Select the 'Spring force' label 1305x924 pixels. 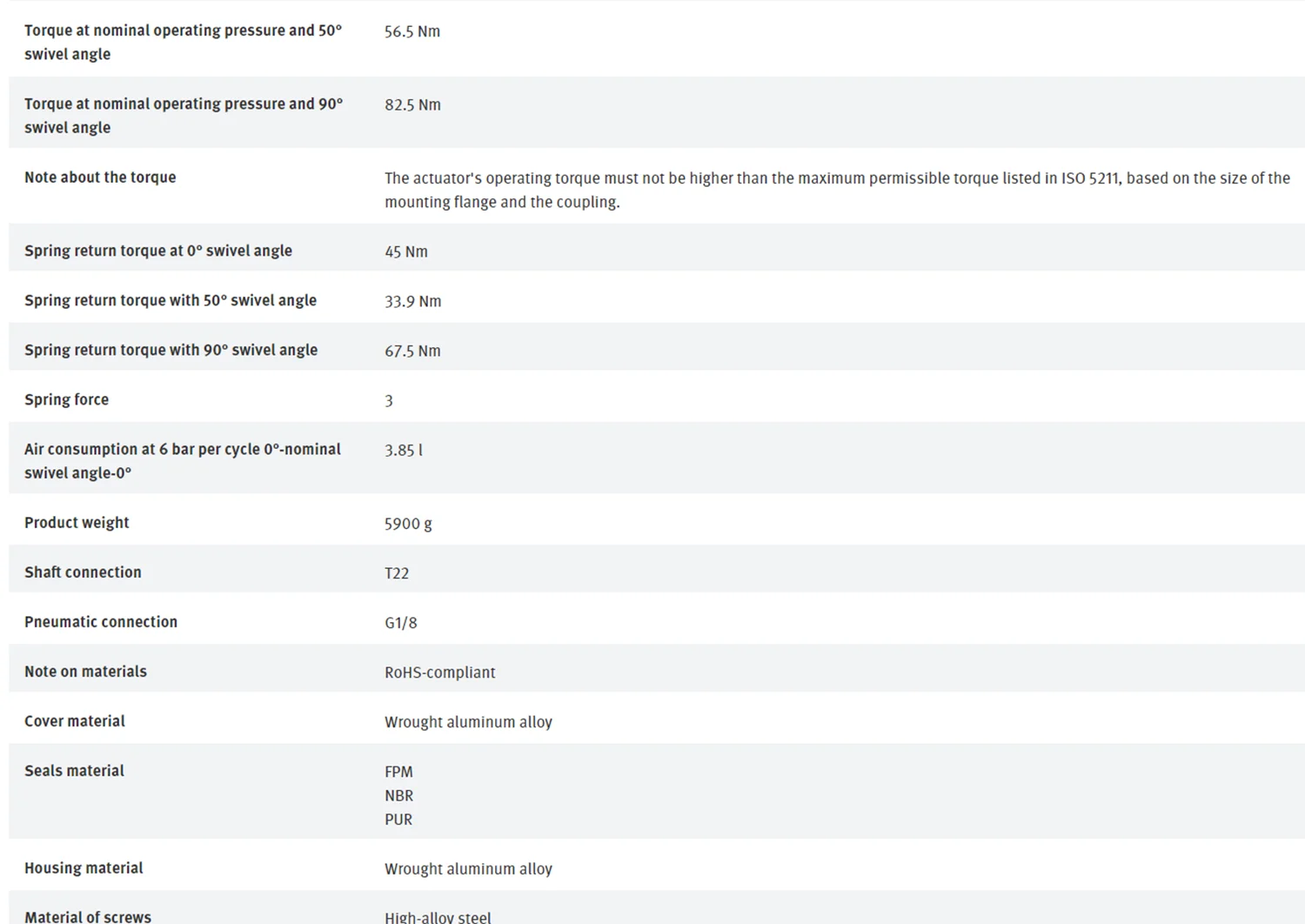66,399
